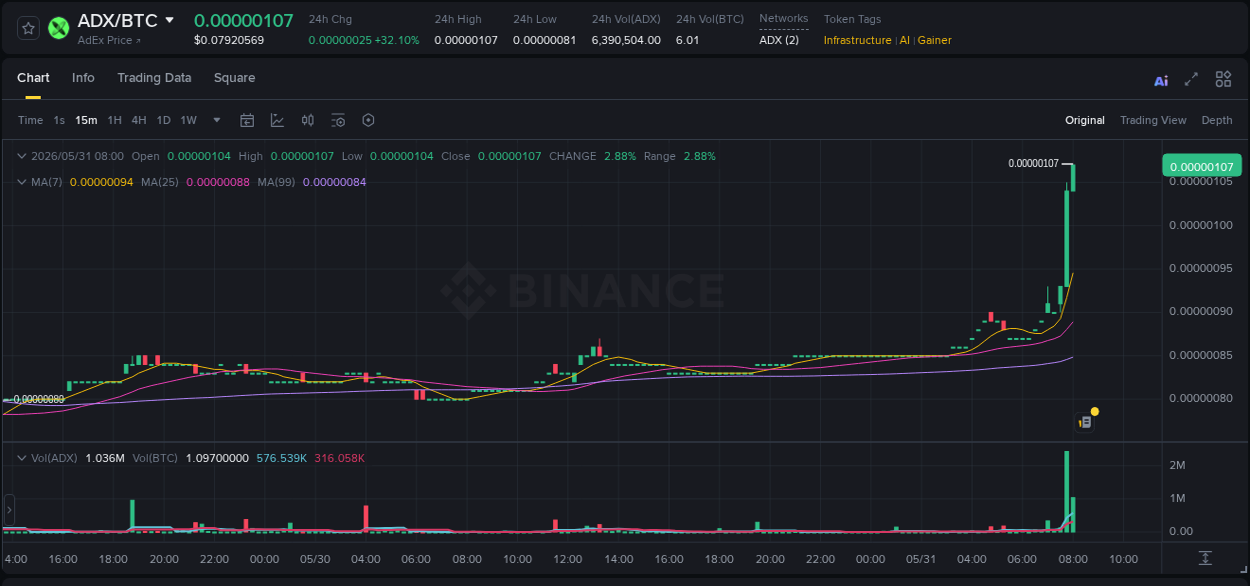Click the 05/30 date on time axis
The image size is (1250, 586).
coord(315,559)
